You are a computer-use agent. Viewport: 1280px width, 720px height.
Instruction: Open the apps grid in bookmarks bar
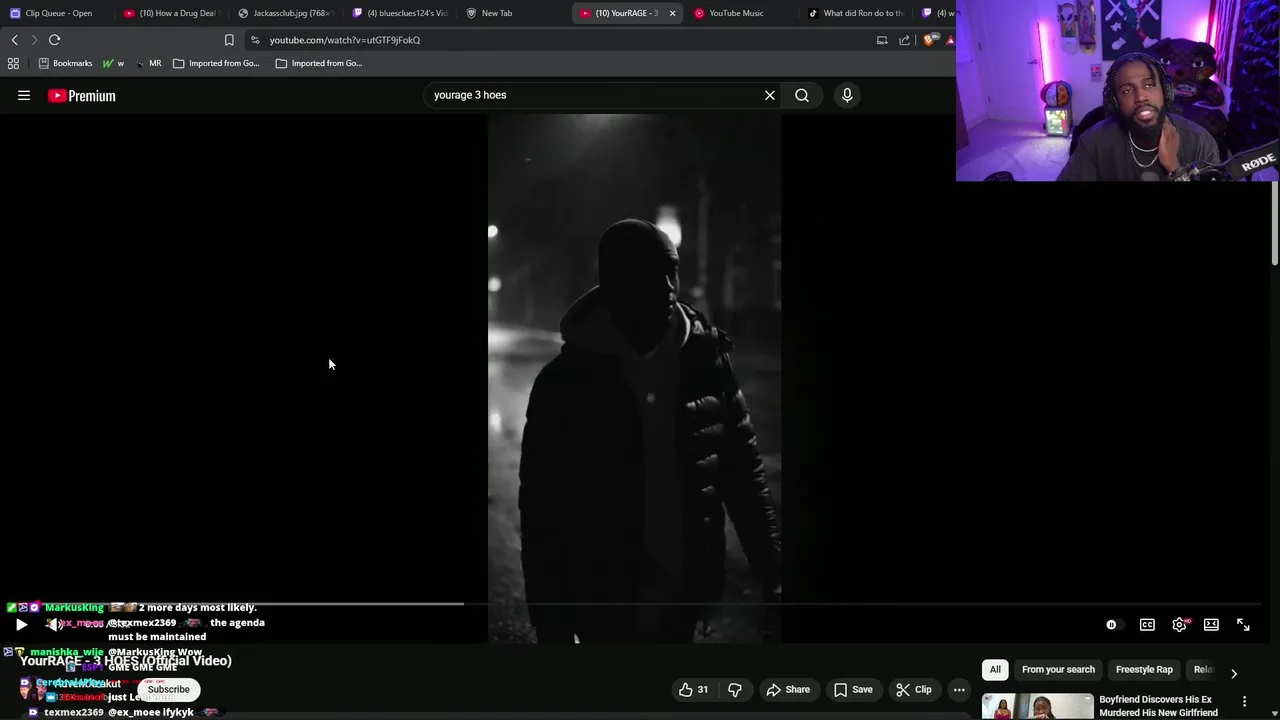13,63
